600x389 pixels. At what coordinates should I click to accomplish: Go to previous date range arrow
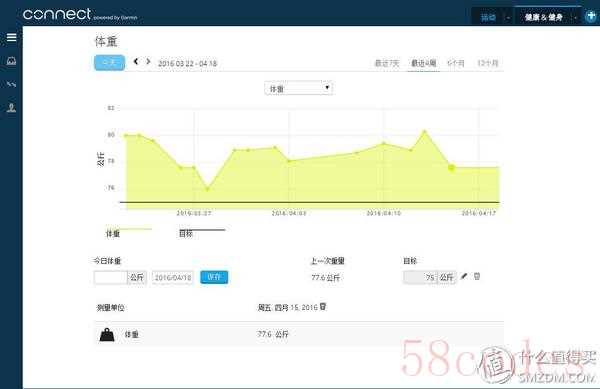[x=136, y=61]
